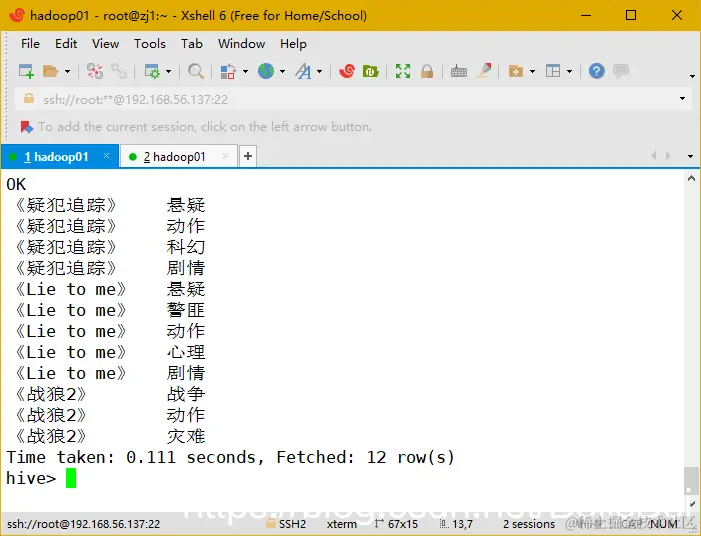Click the highlight marker icon
The width and height of the screenshot is (701, 536).
484,71
